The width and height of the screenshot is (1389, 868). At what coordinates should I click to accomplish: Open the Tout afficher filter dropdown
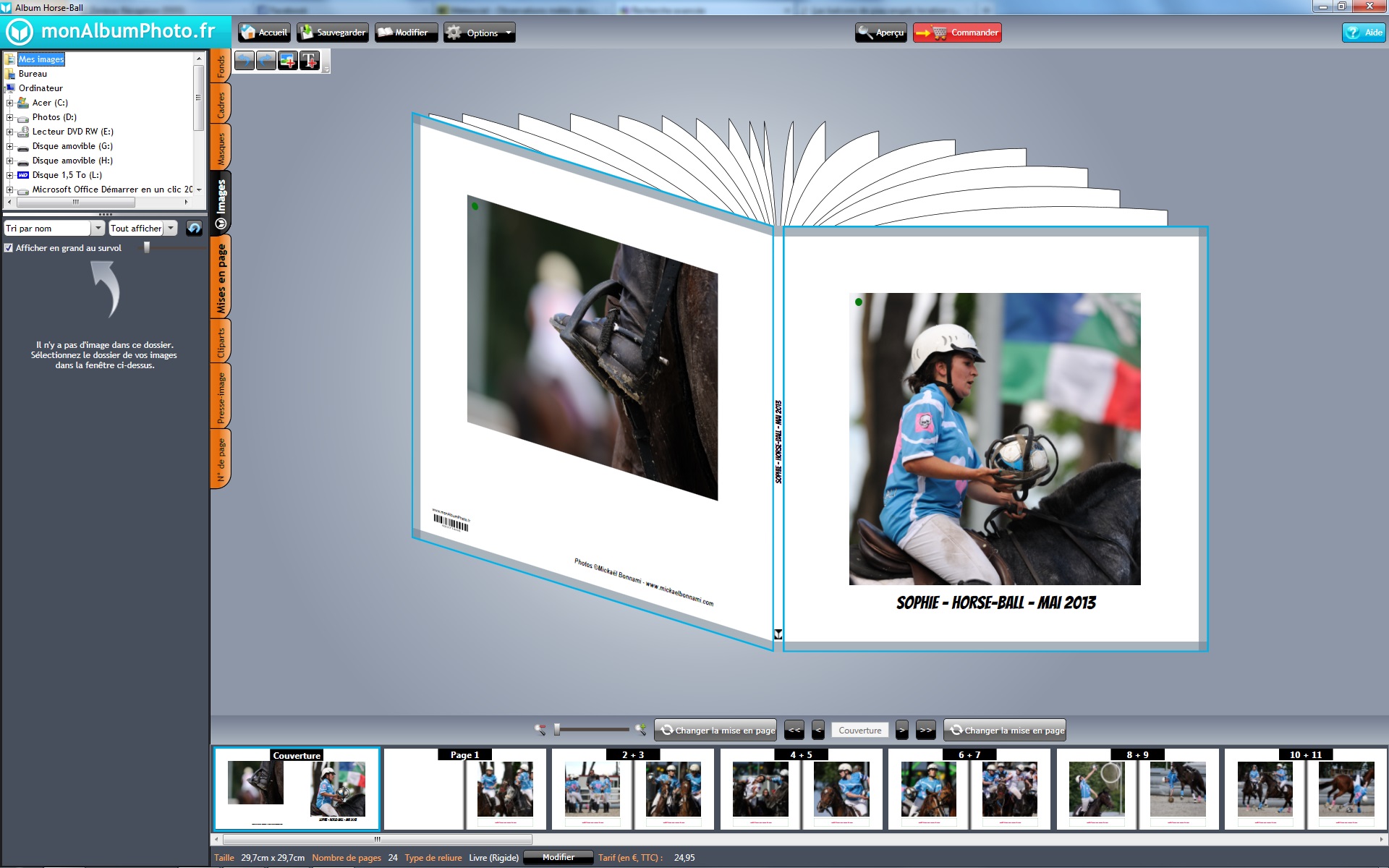tap(143, 229)
